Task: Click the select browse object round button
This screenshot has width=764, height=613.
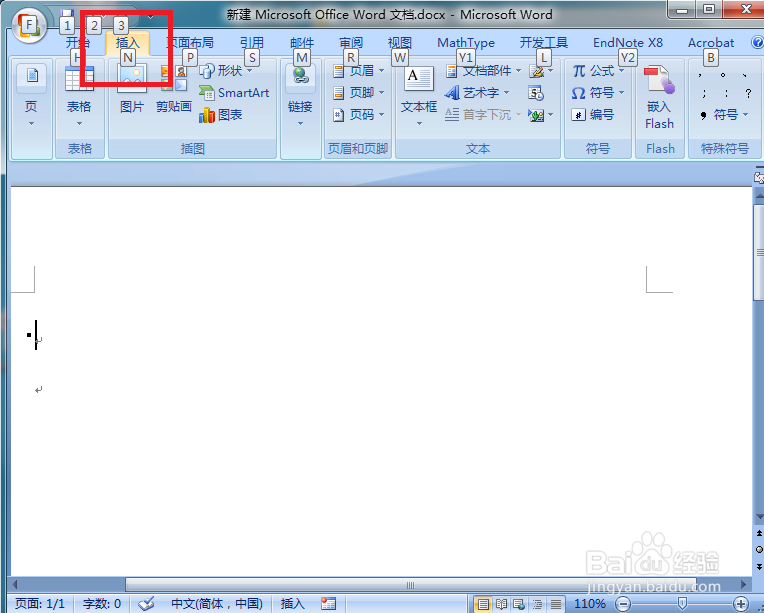Action: coord(759,549)
